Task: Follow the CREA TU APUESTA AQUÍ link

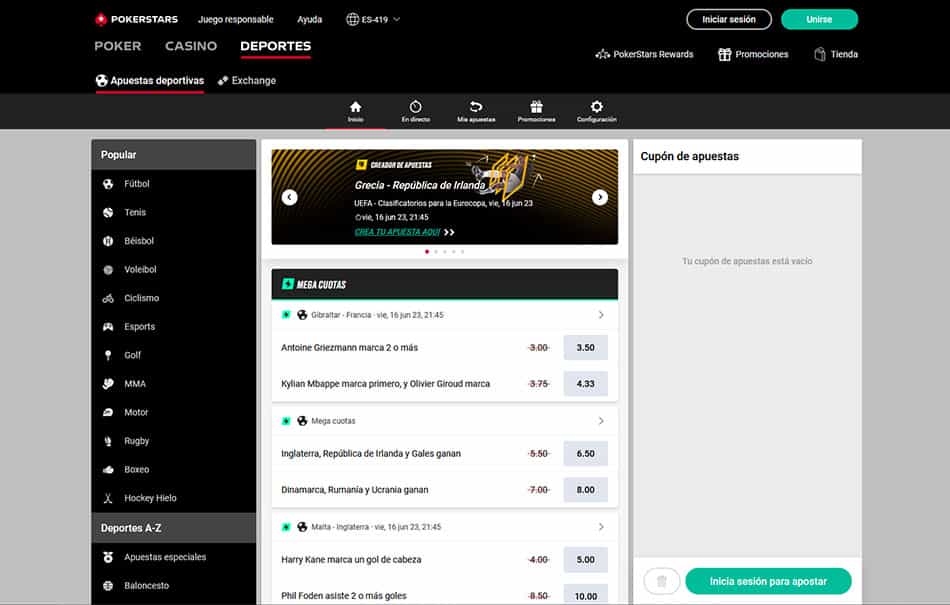Action: pyautogui.click(x=397, y=232)
